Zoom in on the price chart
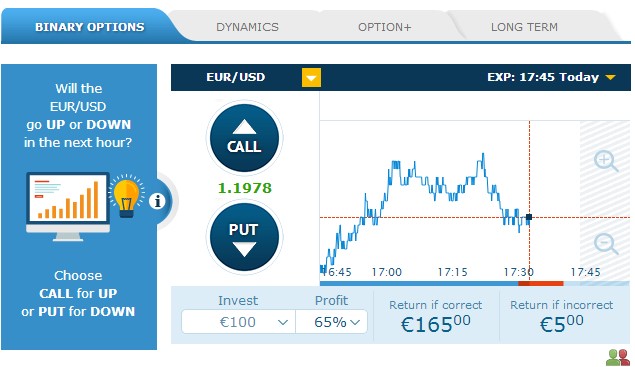The width and height of the screenshot is (635, 367). tap(605, 161)
